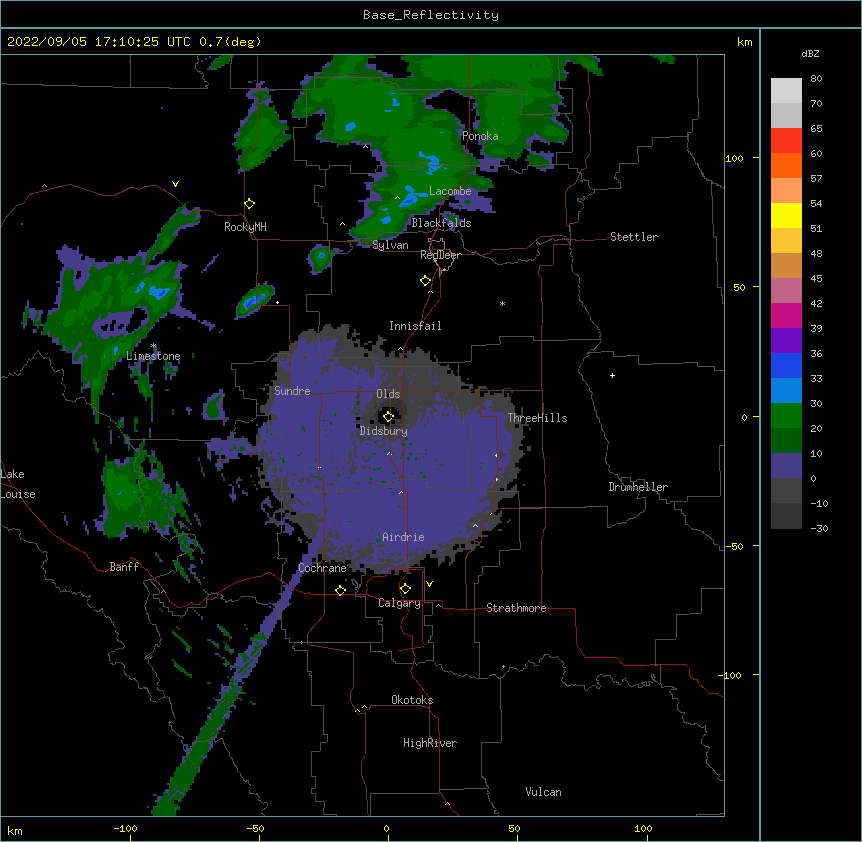This screenshot has width=862, height=842.
Task: Select the yellow diamond marker below RedDeer
Action: point(426,281)
